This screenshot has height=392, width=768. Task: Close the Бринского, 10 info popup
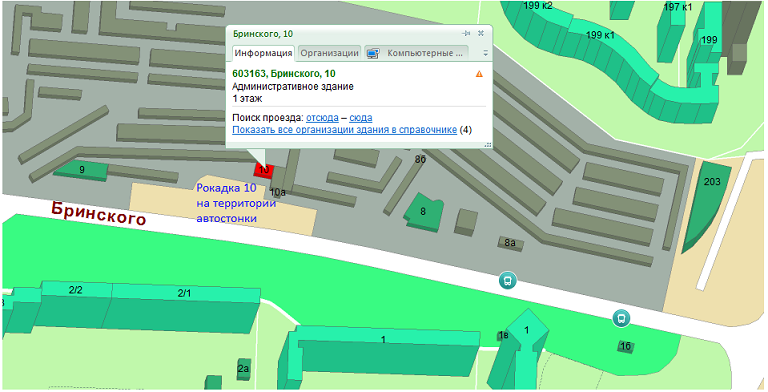pyautogui.click(x=481, y=33)
